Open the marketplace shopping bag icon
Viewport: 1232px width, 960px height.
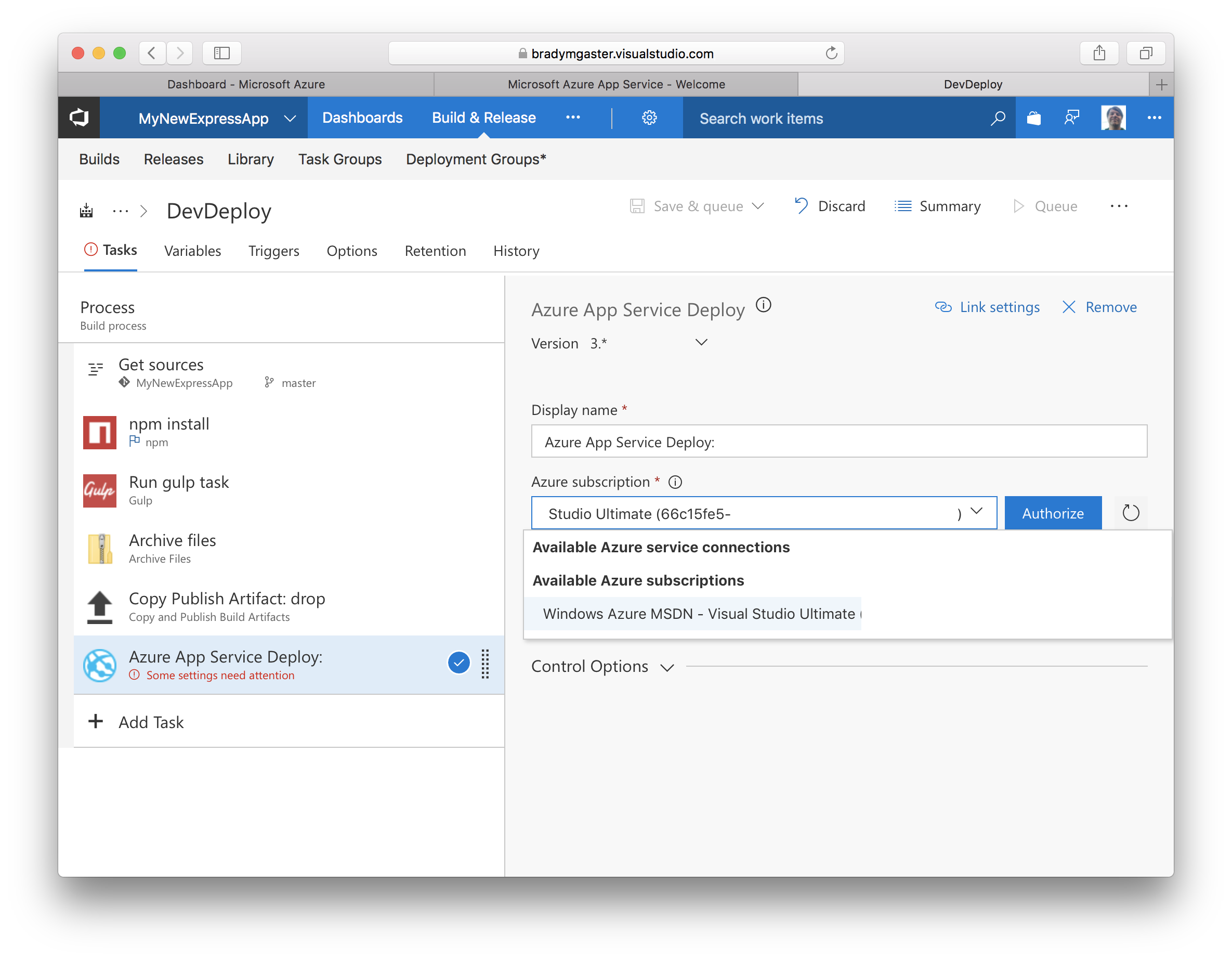coord(1033,118)
